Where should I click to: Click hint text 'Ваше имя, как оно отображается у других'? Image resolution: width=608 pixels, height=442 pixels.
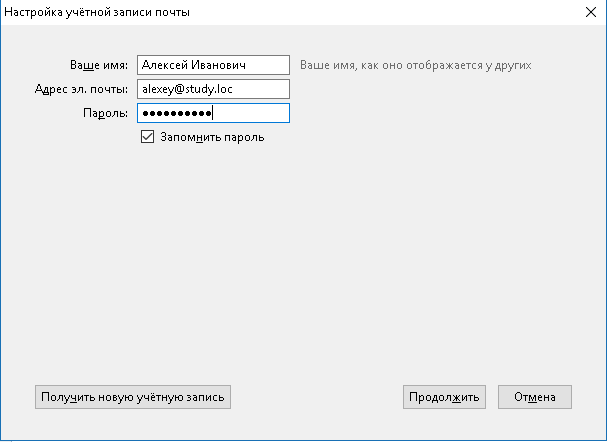pos(415,65)
